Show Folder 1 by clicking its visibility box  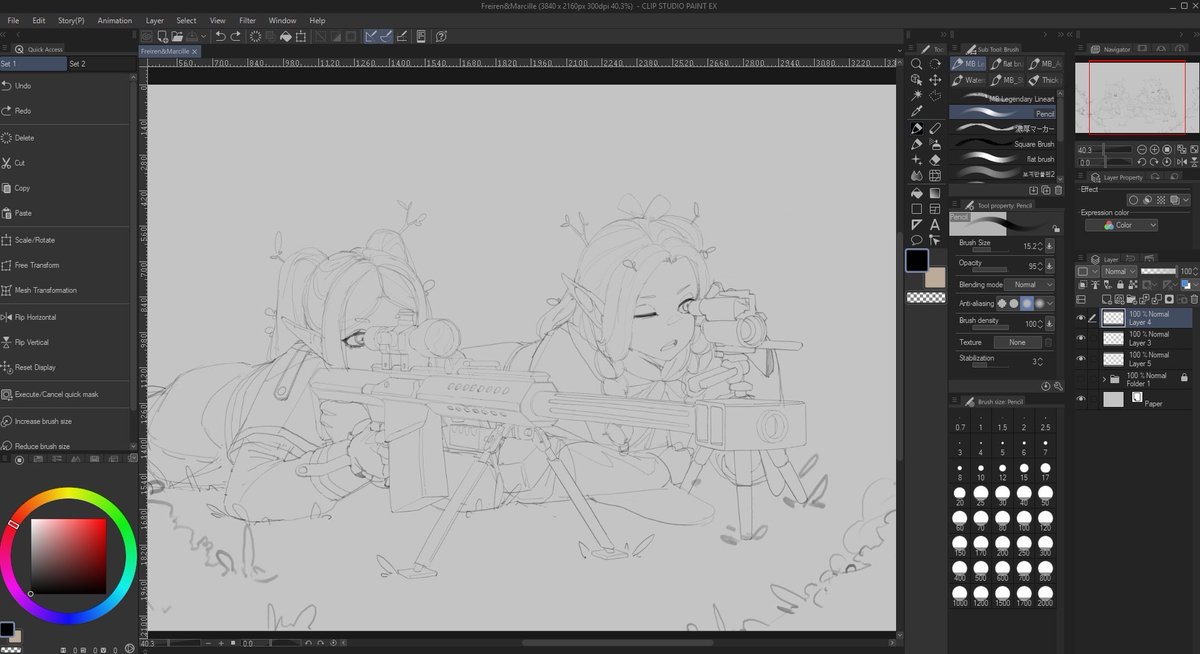1081,379
